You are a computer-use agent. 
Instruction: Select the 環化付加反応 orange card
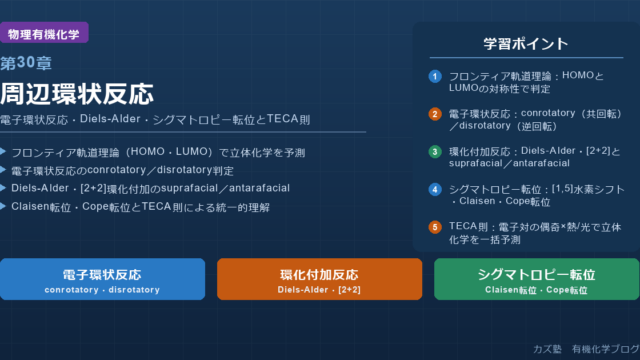(320, 279)
